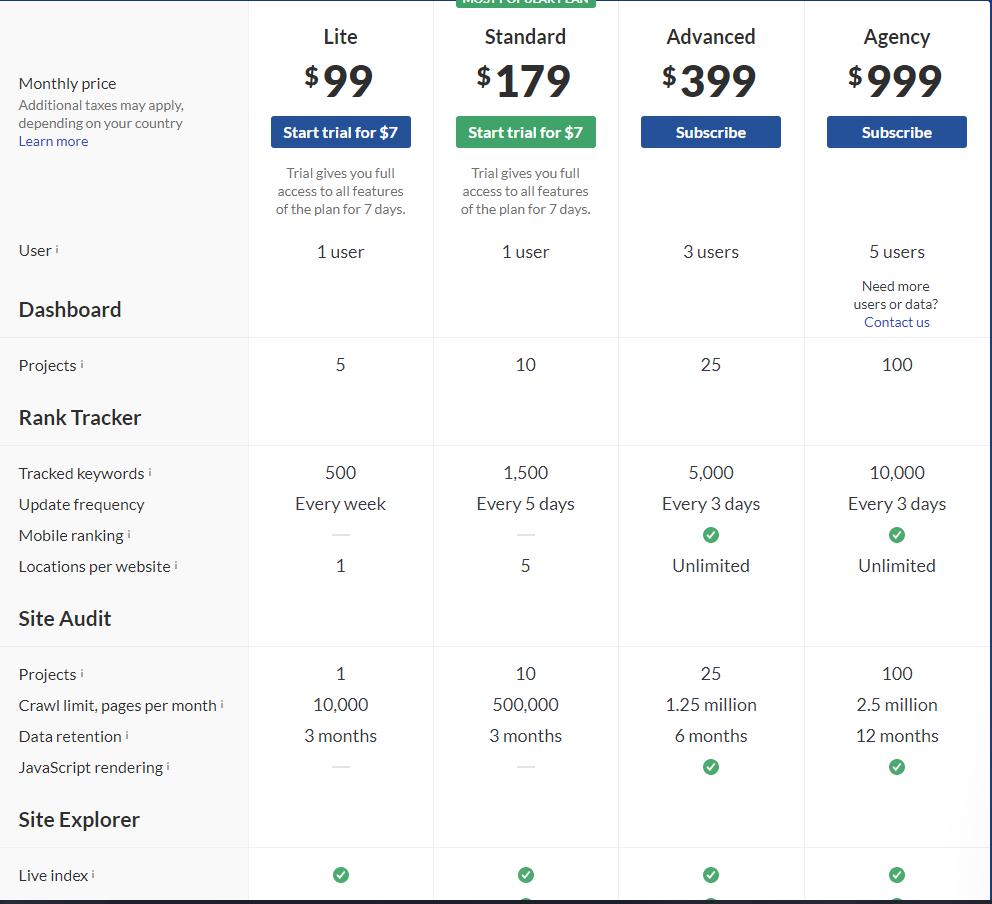
Task: Click info icon beside Dashboard Projects
Action: point(82,364)
